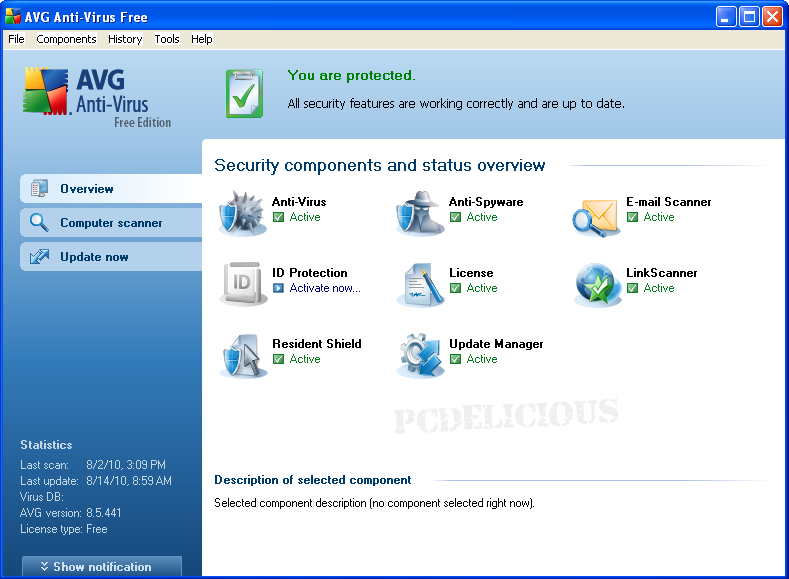
Task: Click Anti-Spyware active status checkmark
Action: click(x=455, y=217)
